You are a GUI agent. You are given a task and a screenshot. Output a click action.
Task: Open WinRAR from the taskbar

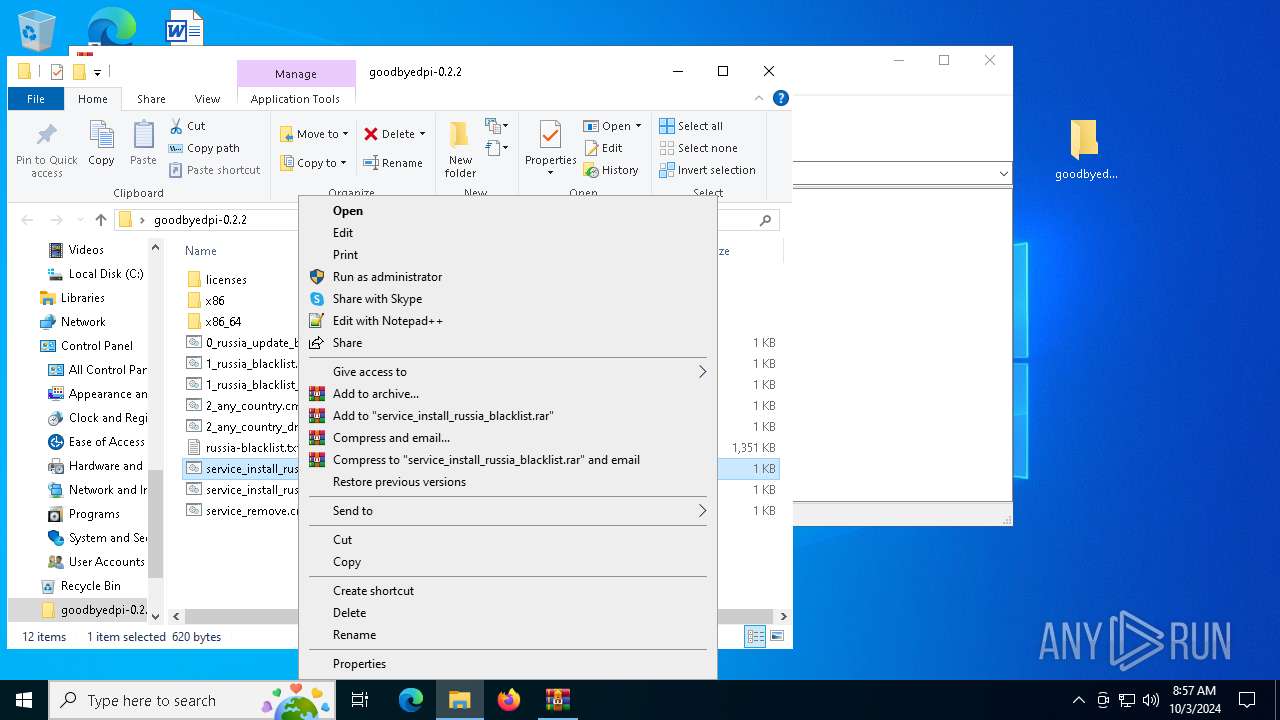(557, 700)
